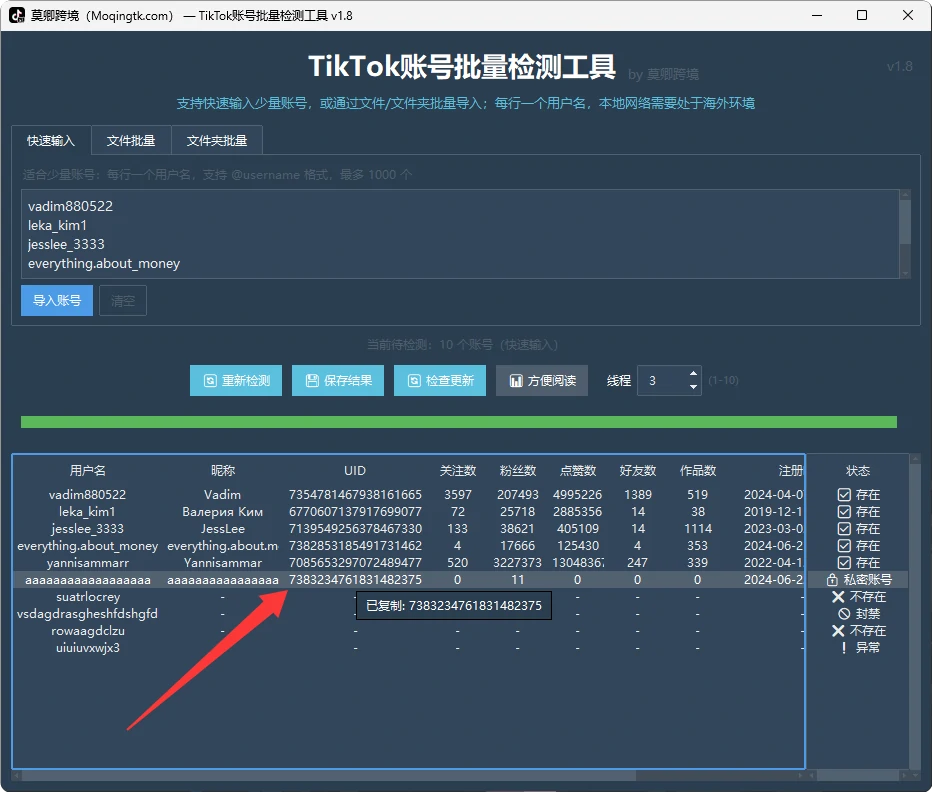Click UID 7354781467938161665 cell

tap(355, 495)
